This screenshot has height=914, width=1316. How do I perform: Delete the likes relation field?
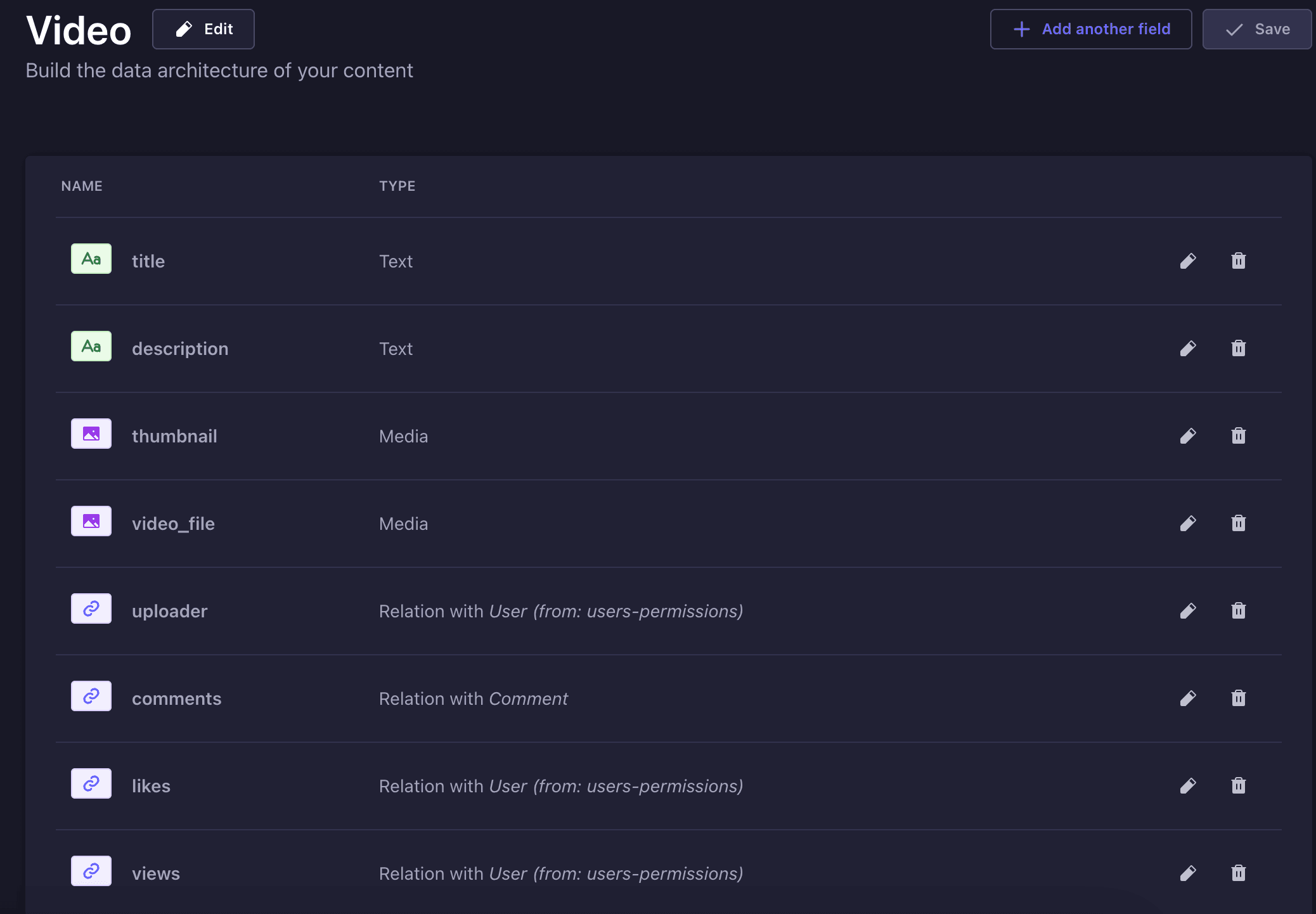coord(1238,786)
